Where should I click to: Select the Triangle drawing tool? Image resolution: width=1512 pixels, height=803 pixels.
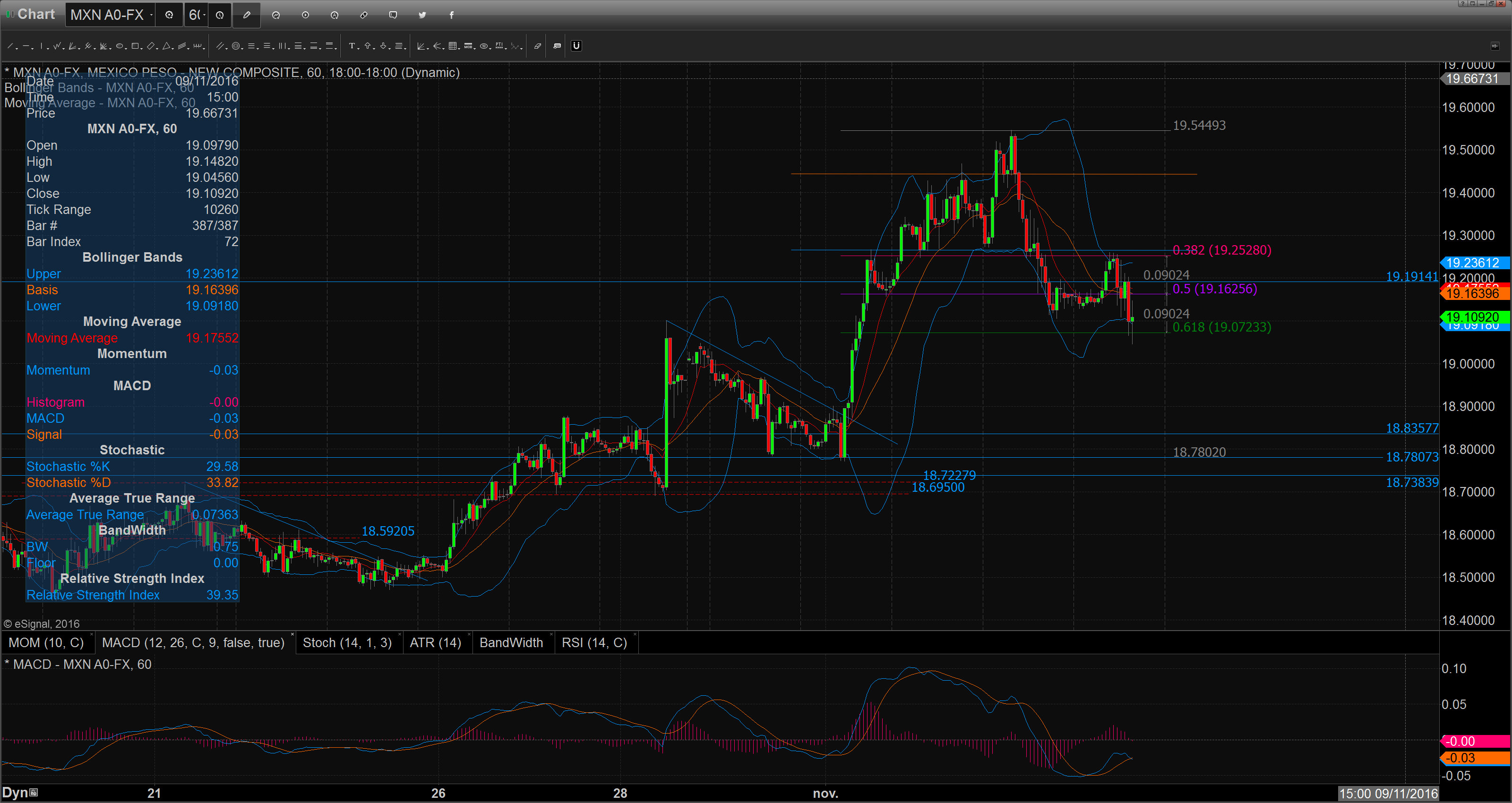(166, 46)
